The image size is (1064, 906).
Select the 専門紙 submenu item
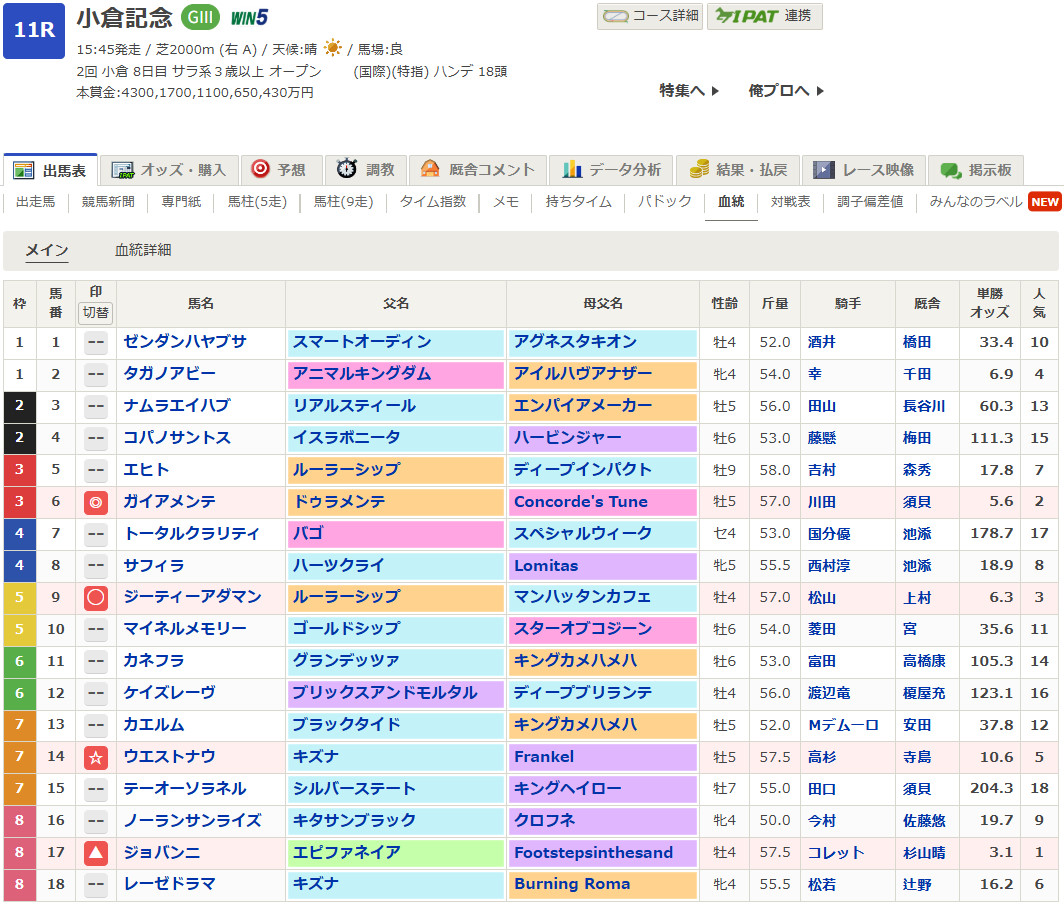pyautogui.click(x=181, y=202)
